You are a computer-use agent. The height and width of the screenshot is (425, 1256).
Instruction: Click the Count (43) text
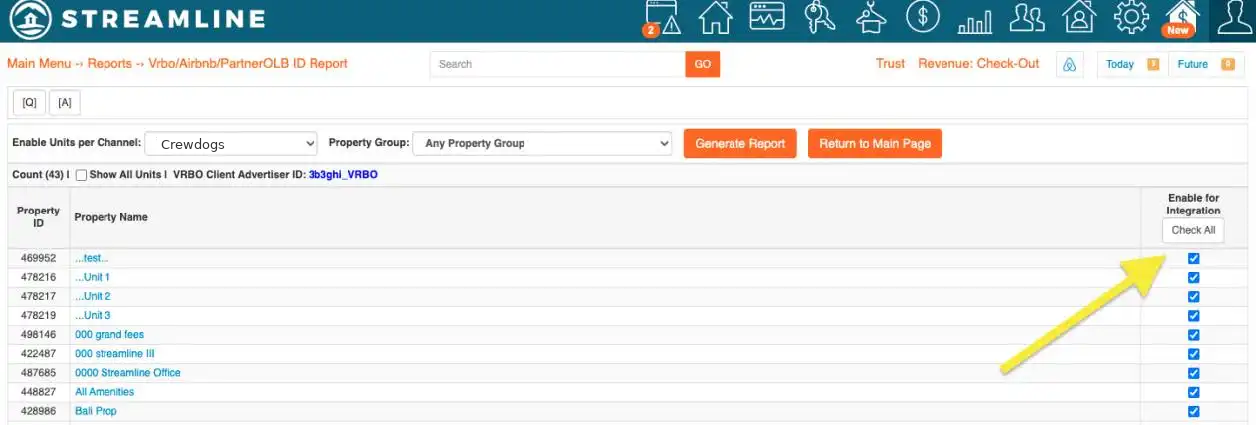[37, 174]
